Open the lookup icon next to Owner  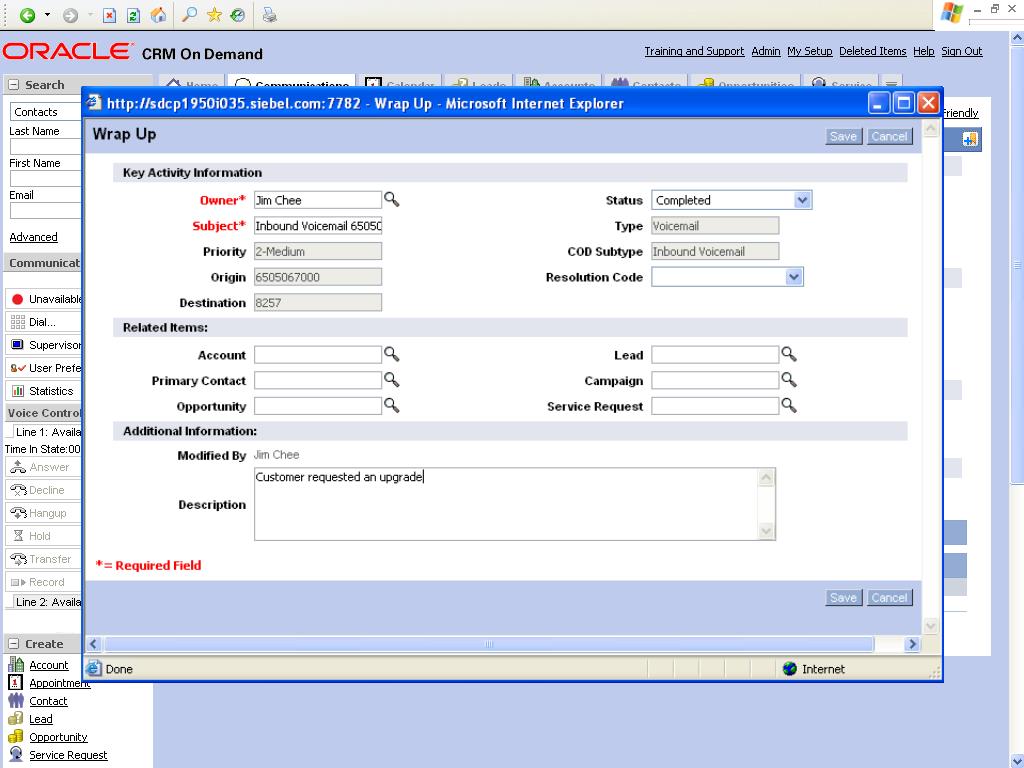[391, 199]
